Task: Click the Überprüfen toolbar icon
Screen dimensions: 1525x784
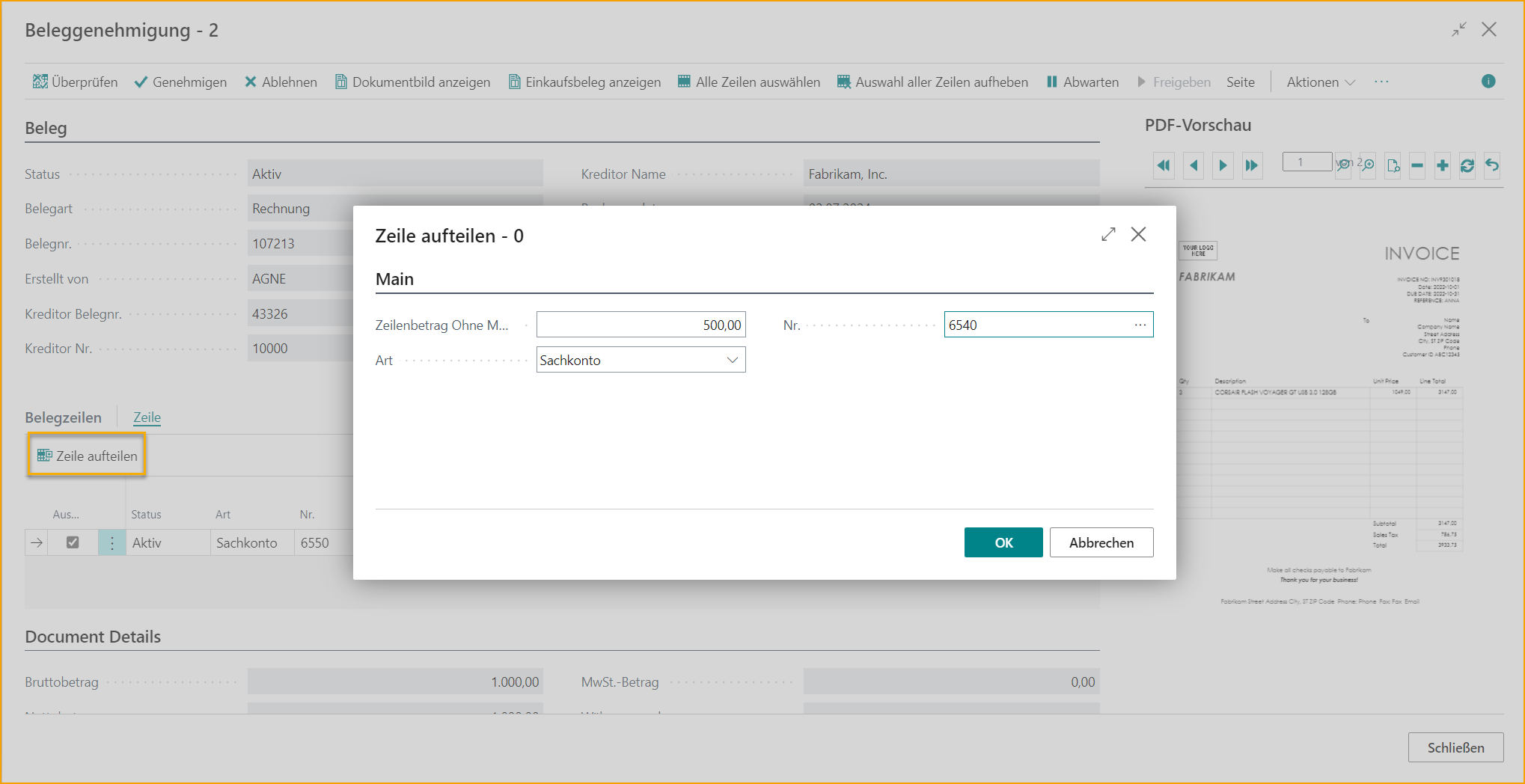Action: pos(40,82)
